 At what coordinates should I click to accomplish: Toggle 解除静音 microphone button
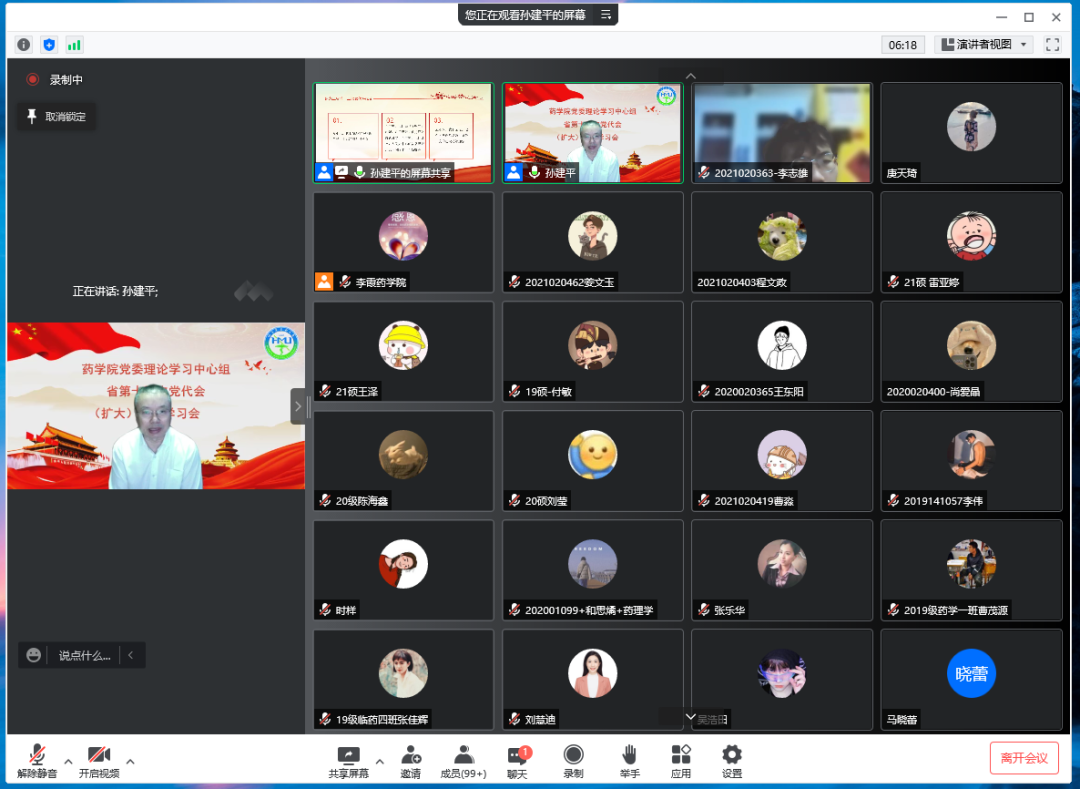click(37, 761)
